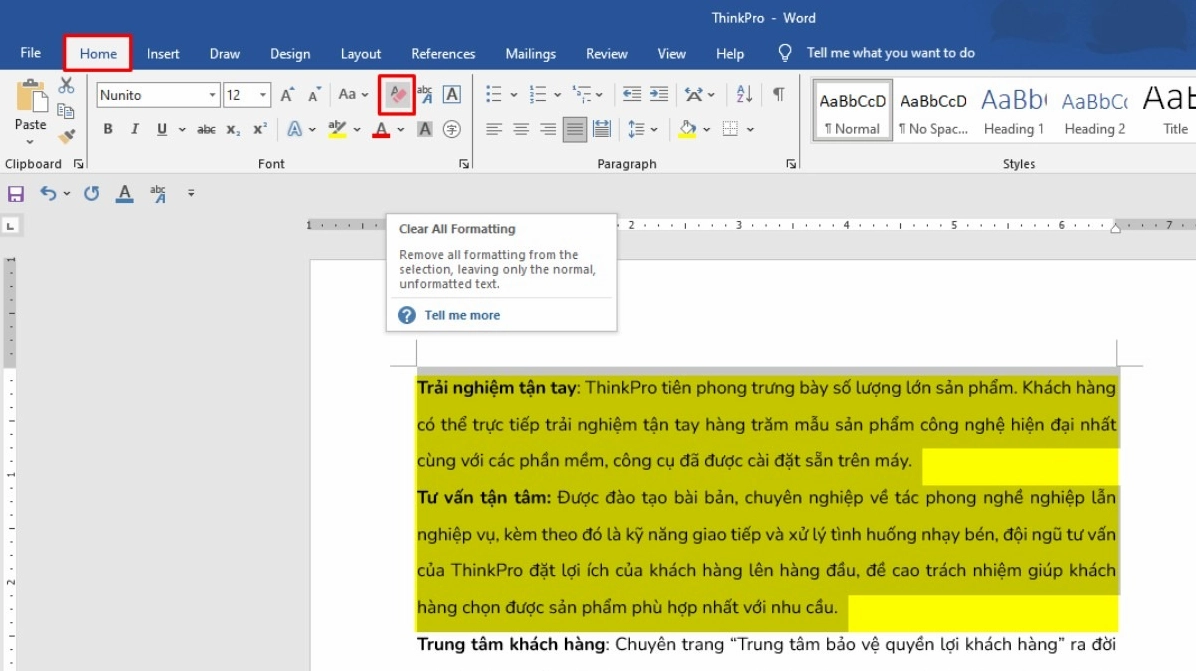The width and height of the screenshot is (1196, 671).
Task: Toggle Italic formatting
Action: point(135,130)
